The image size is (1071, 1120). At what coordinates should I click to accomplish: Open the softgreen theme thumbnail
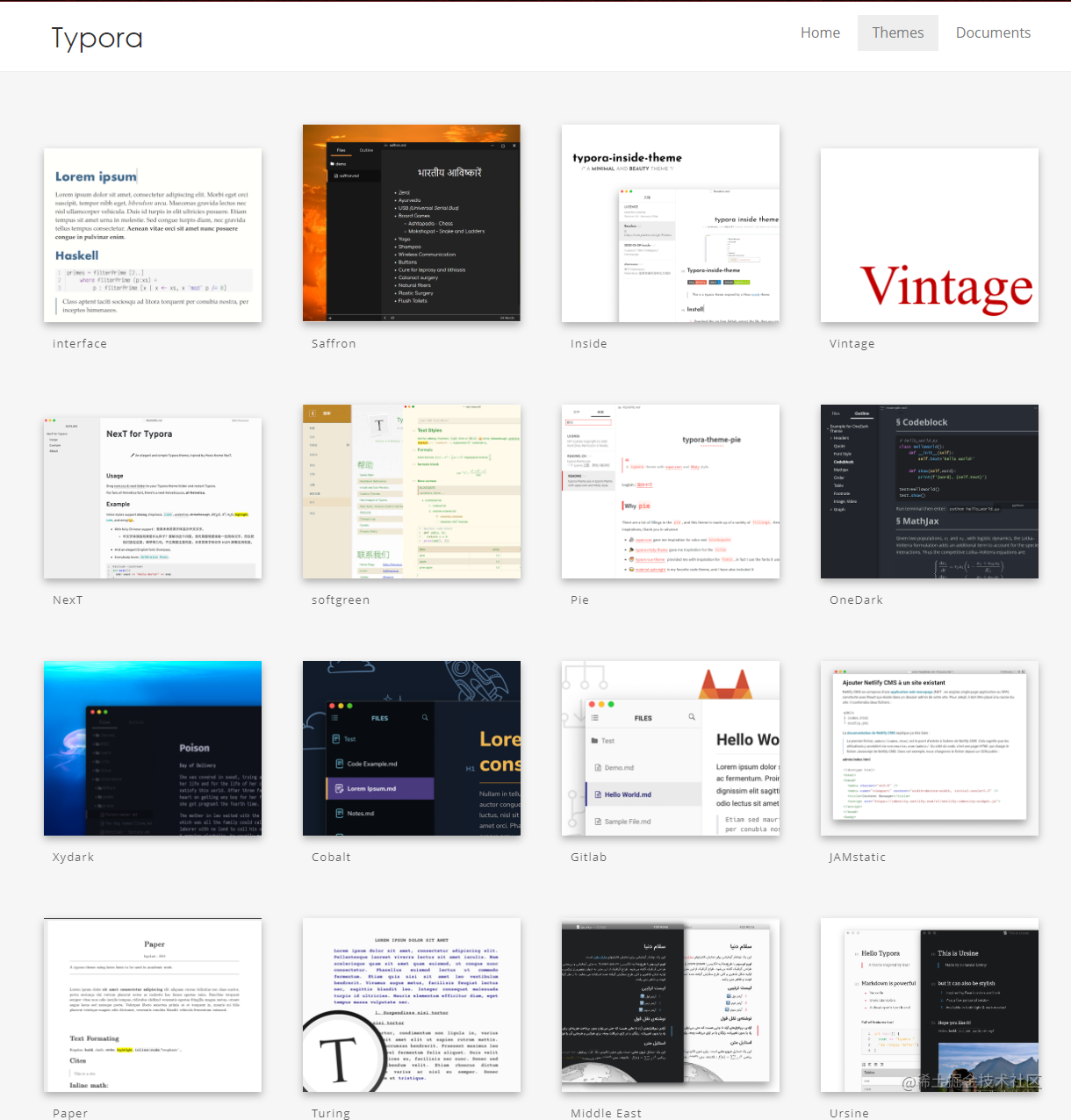click(412, 492)
